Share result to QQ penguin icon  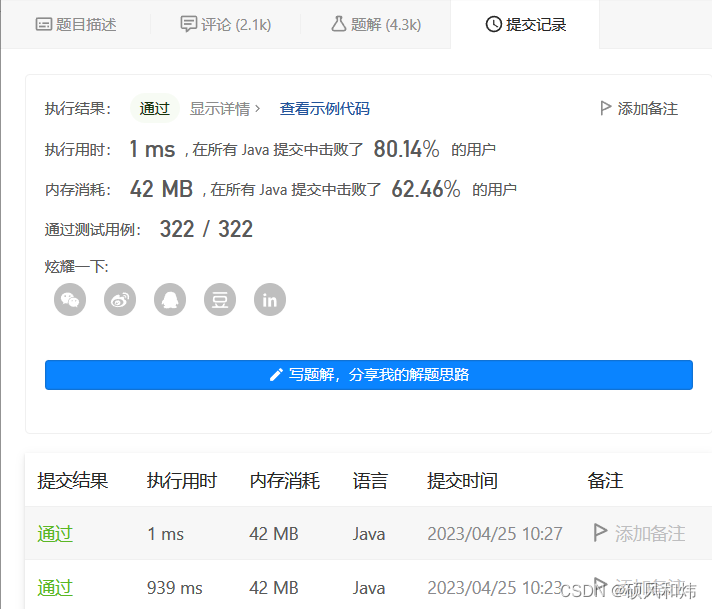pos(170,300)
